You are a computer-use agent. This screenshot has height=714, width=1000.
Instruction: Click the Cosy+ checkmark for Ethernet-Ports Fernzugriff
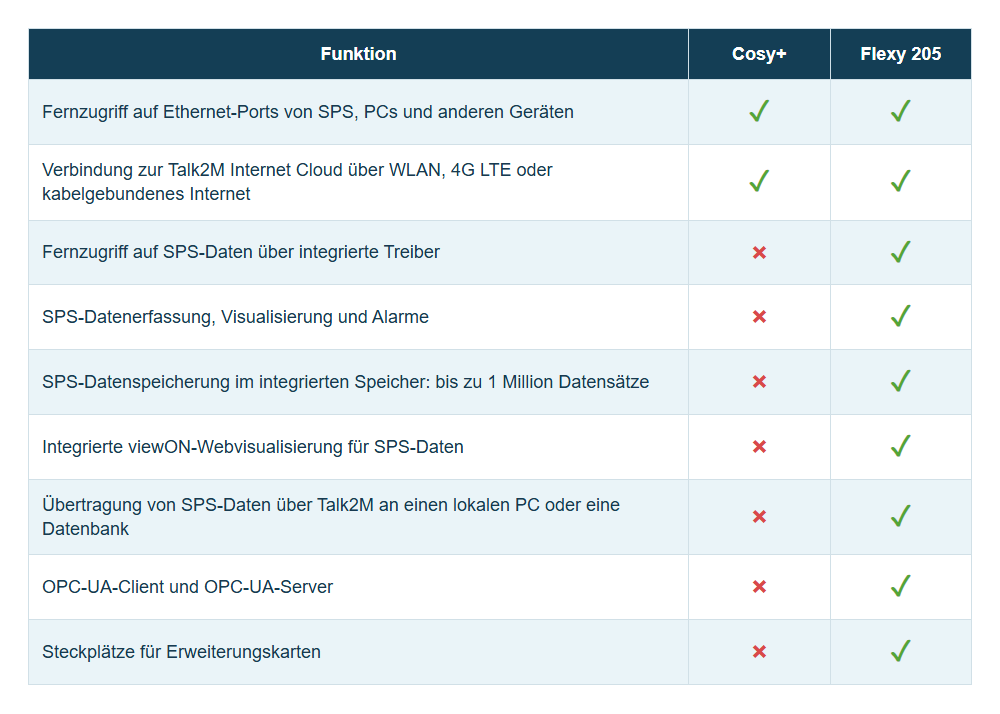(759, 111)
